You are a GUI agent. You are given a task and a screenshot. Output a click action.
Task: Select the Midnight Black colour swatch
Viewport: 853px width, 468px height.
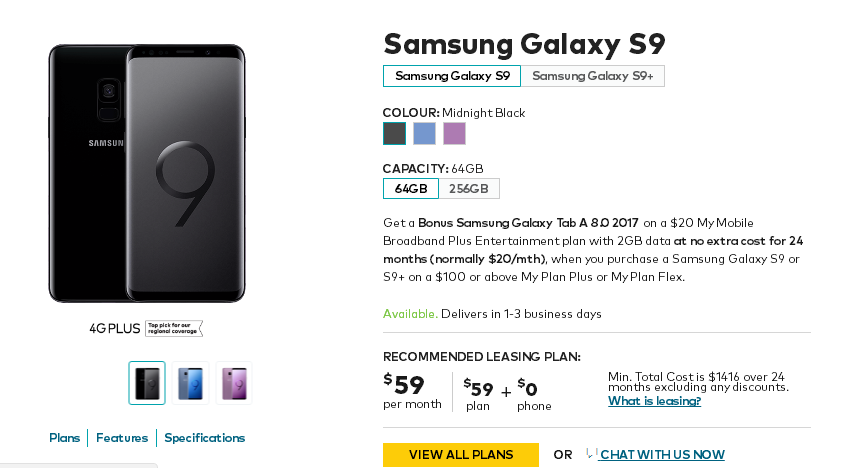394,133
